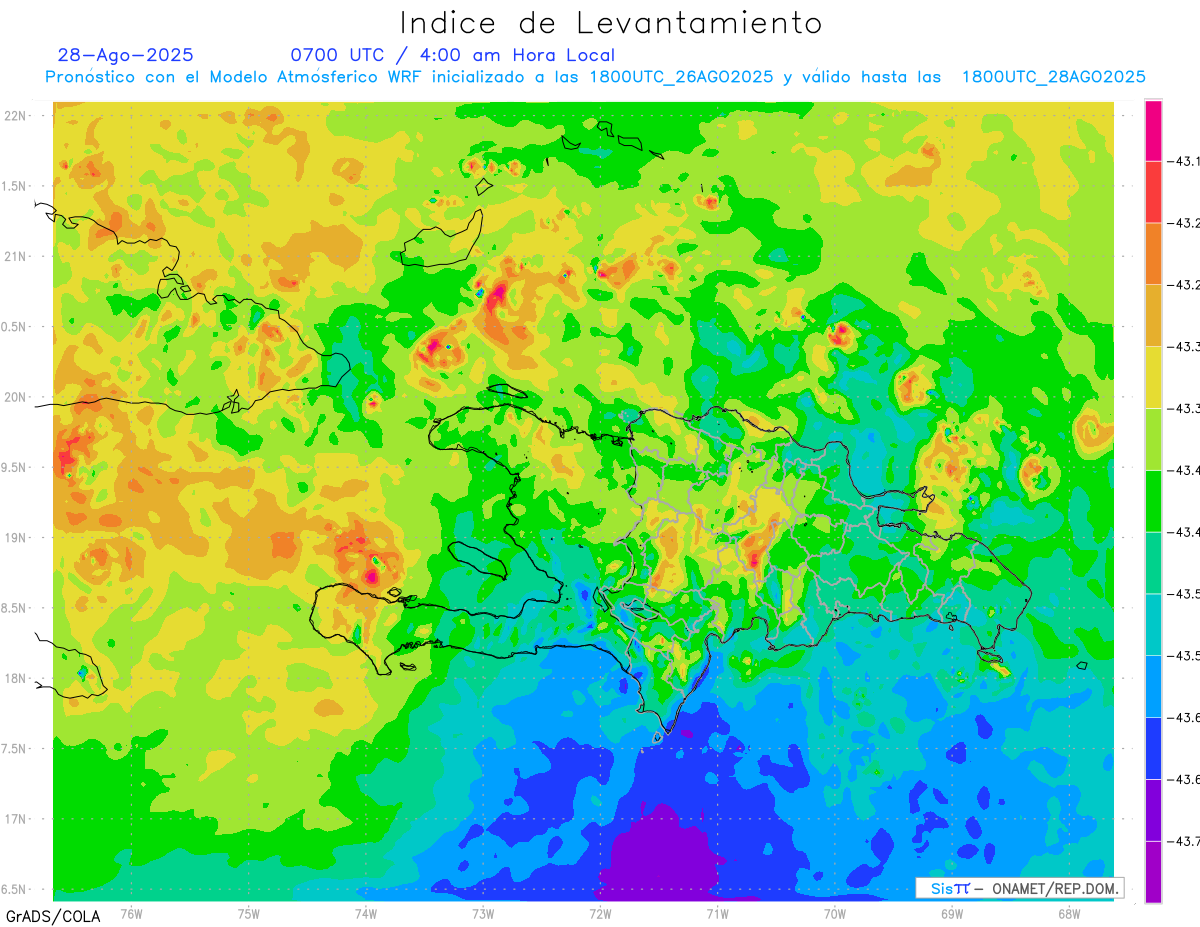Image resolution: width=1200 pixels, height=927 pixels.
Task: Pick the orange swatch in the color legend
Action: pyautogui.click(x=1153, y=253)
